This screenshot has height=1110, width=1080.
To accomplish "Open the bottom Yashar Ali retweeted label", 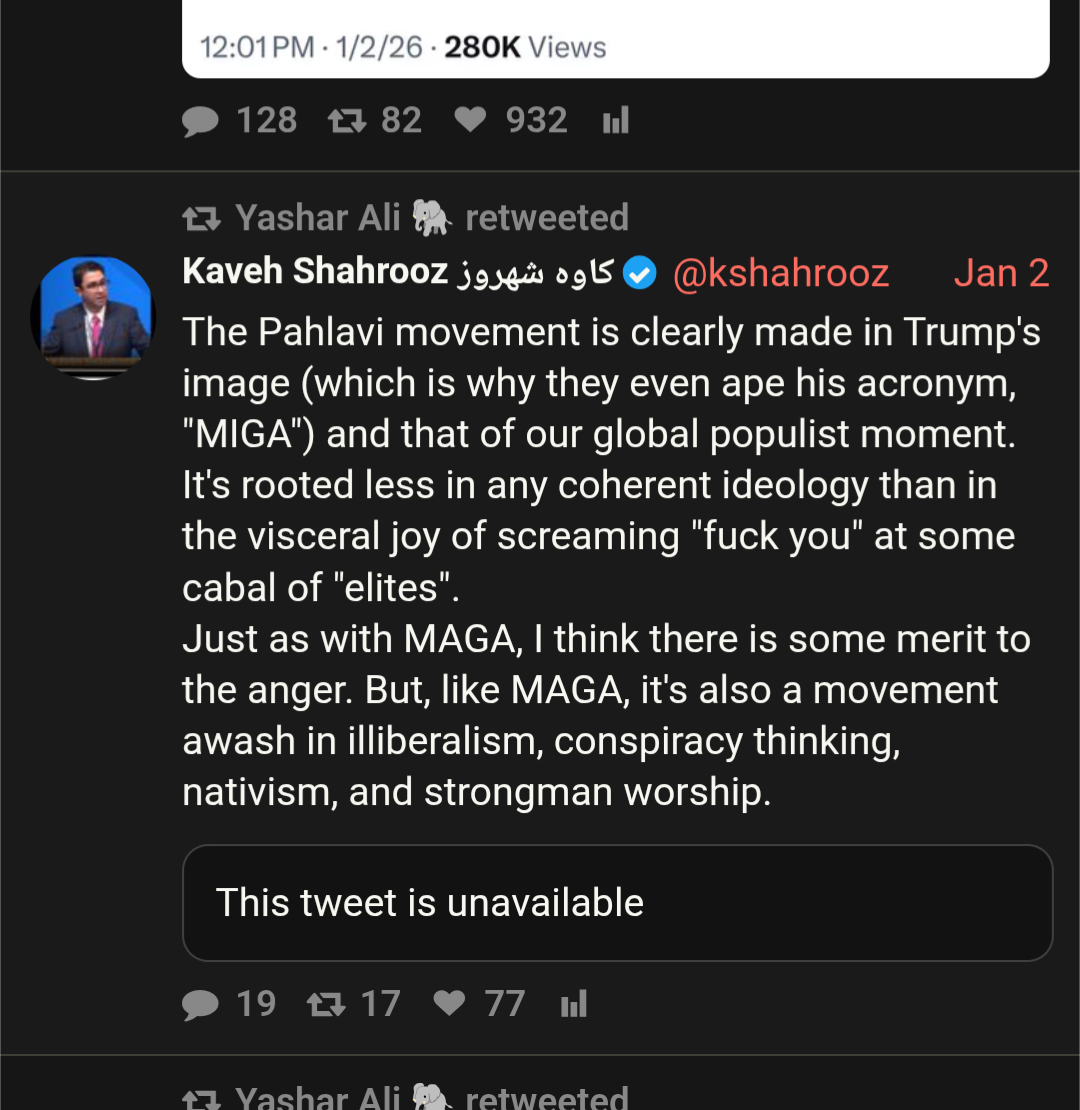I will pos(430,1098).
